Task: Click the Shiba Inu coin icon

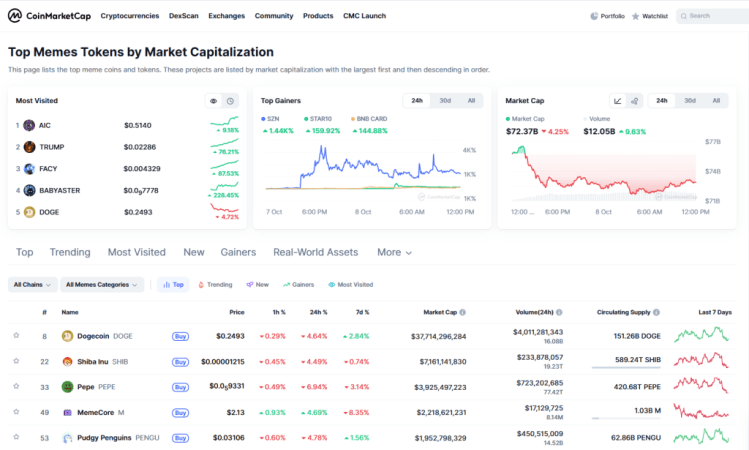Action: pyautogui.click(x=67, y=361)
